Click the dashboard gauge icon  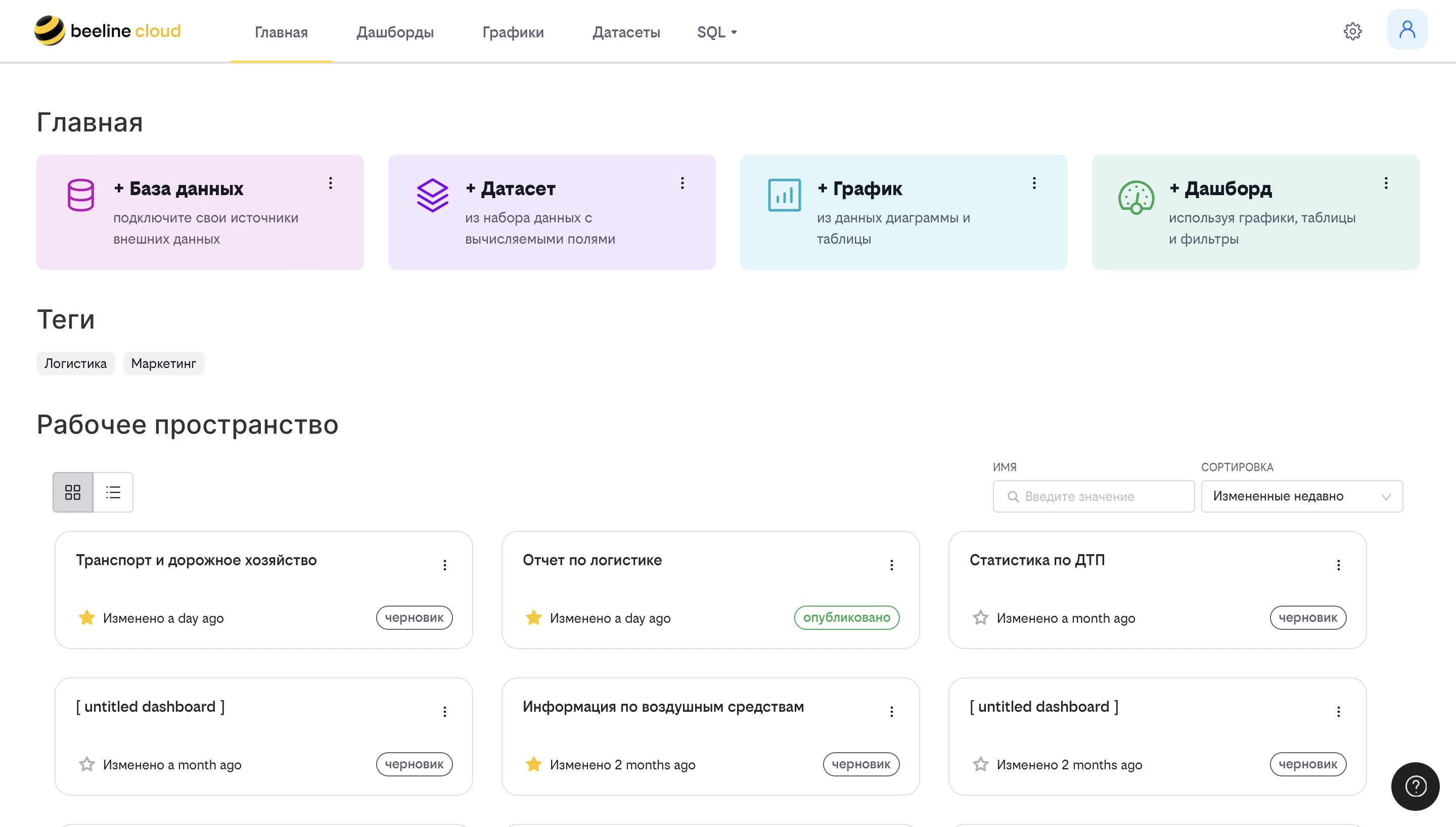[1135, 197]
